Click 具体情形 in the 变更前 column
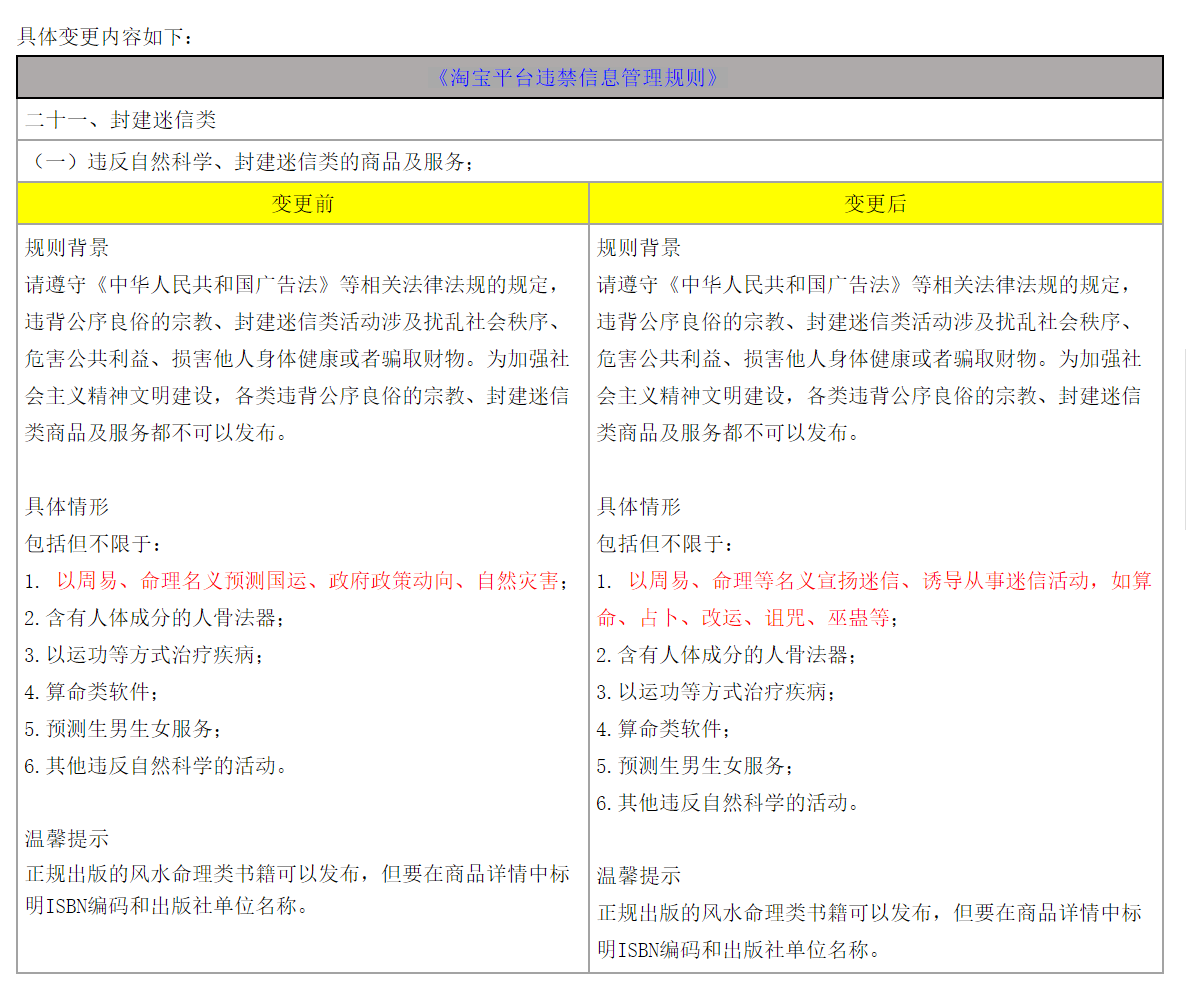1186x993 pixels. click(67, 506)
